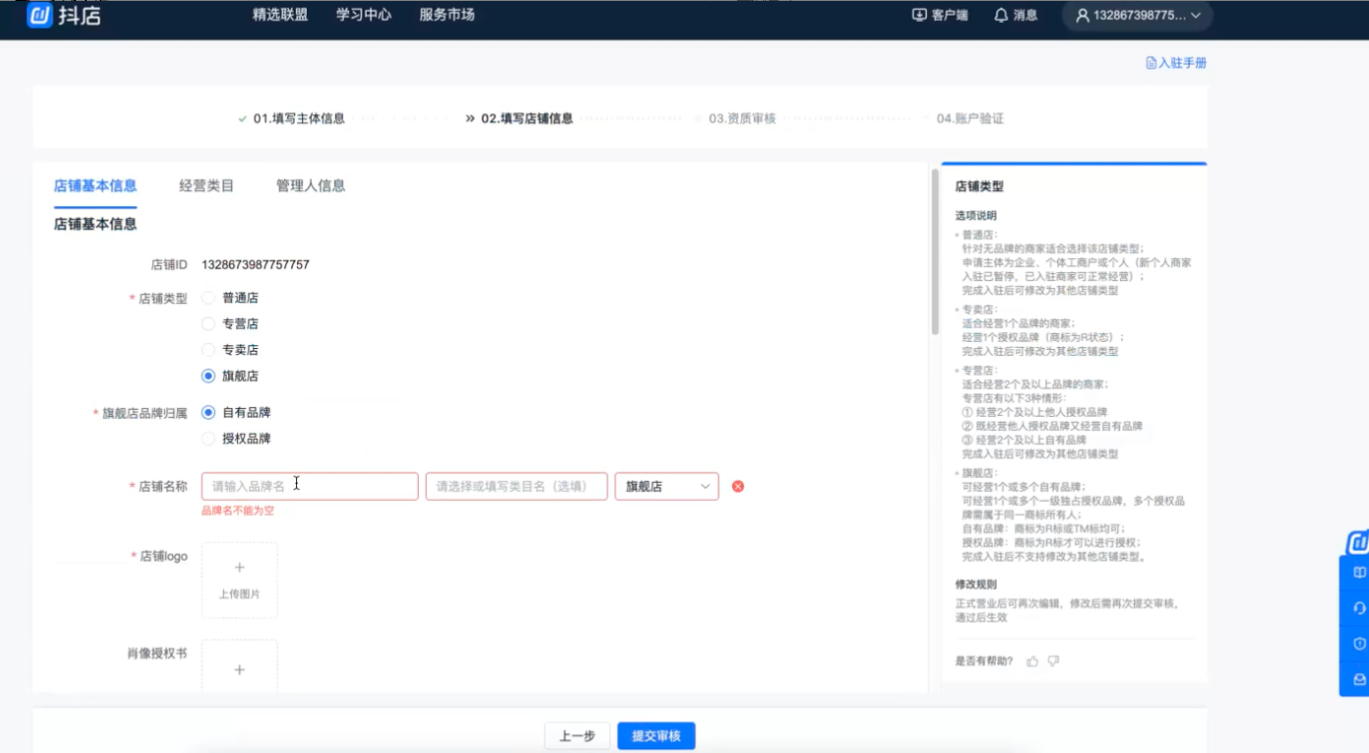Click the thumbs-up helpful icon
The height and width of the screenshot is (753, 1369).
pyautogui.click(x=1032, y=661)
